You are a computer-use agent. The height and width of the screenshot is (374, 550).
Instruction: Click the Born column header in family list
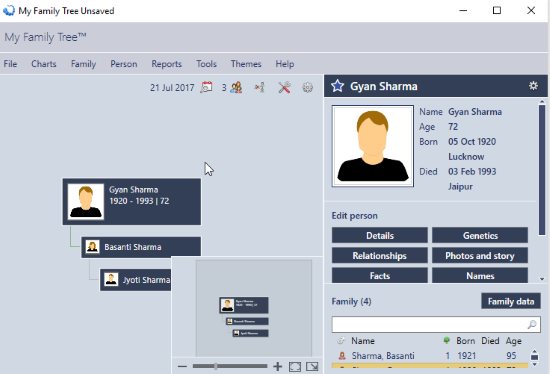click(x=465, y=341)
